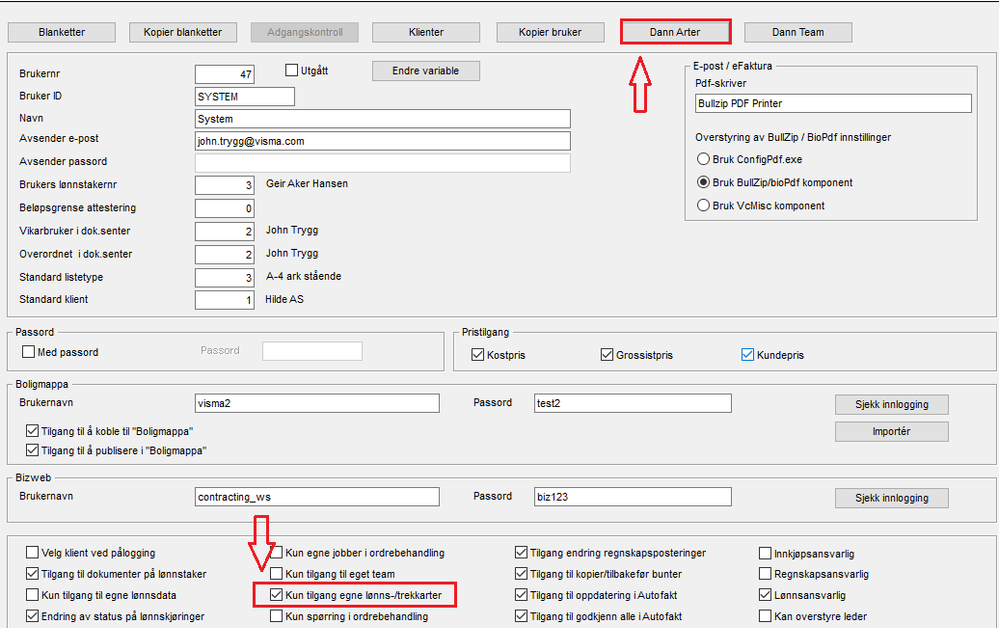The height and width of the screenshot is (628, 999).
Task: Enable the Innkjøpsansvarlig checkbox
Action: click(765, 553)
